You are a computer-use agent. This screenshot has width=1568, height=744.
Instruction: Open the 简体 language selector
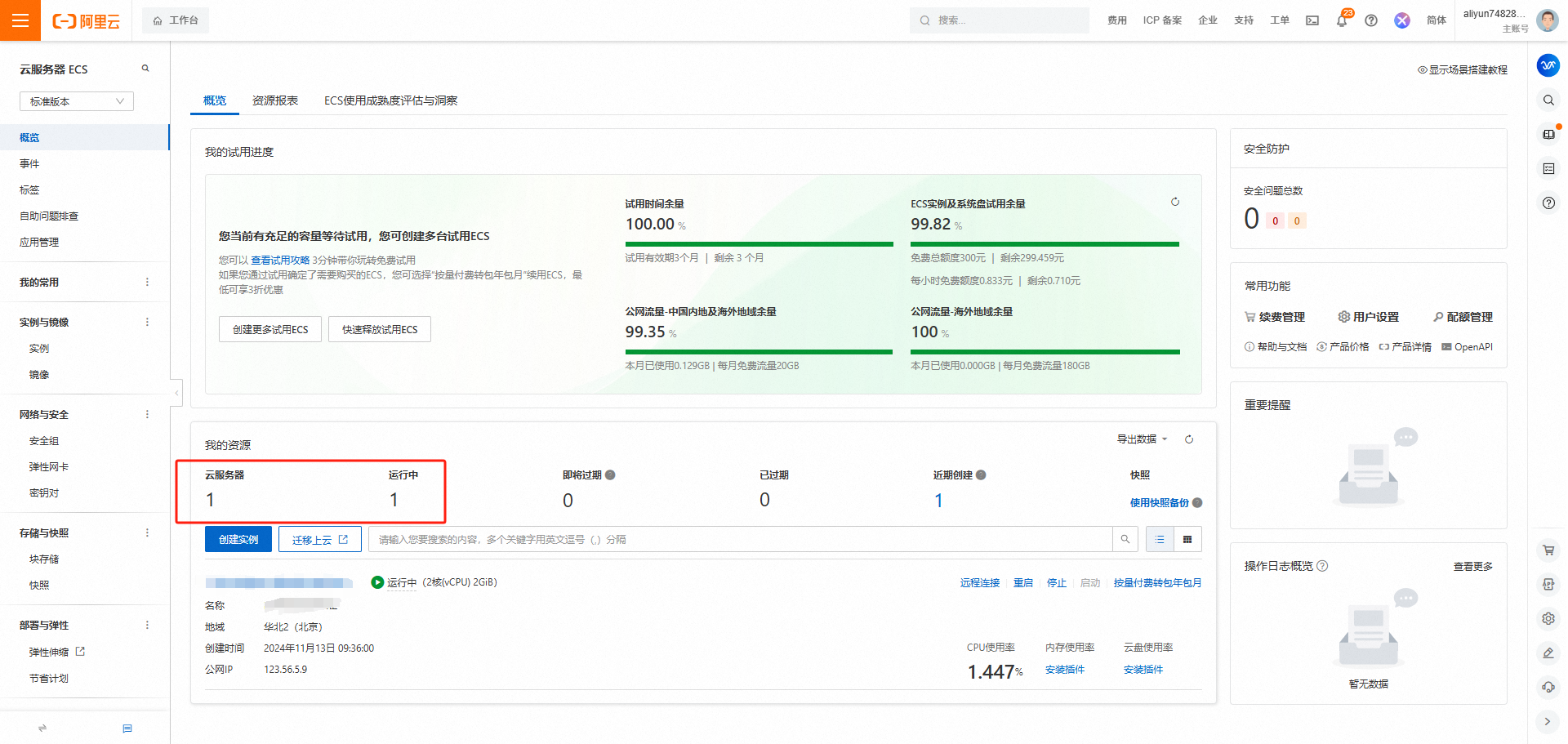click(1437, 20)
